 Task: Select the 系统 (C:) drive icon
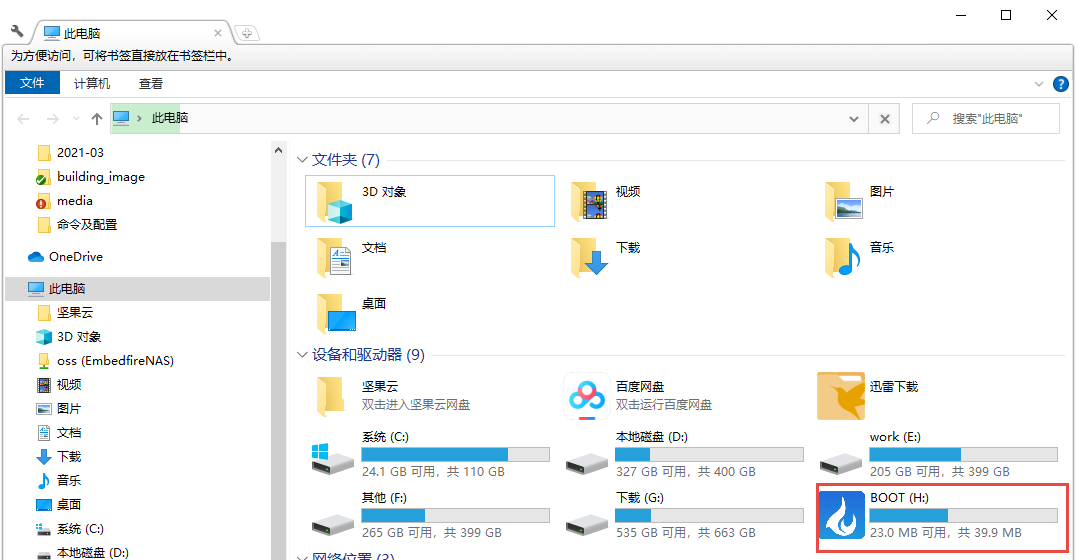(332, 458)
